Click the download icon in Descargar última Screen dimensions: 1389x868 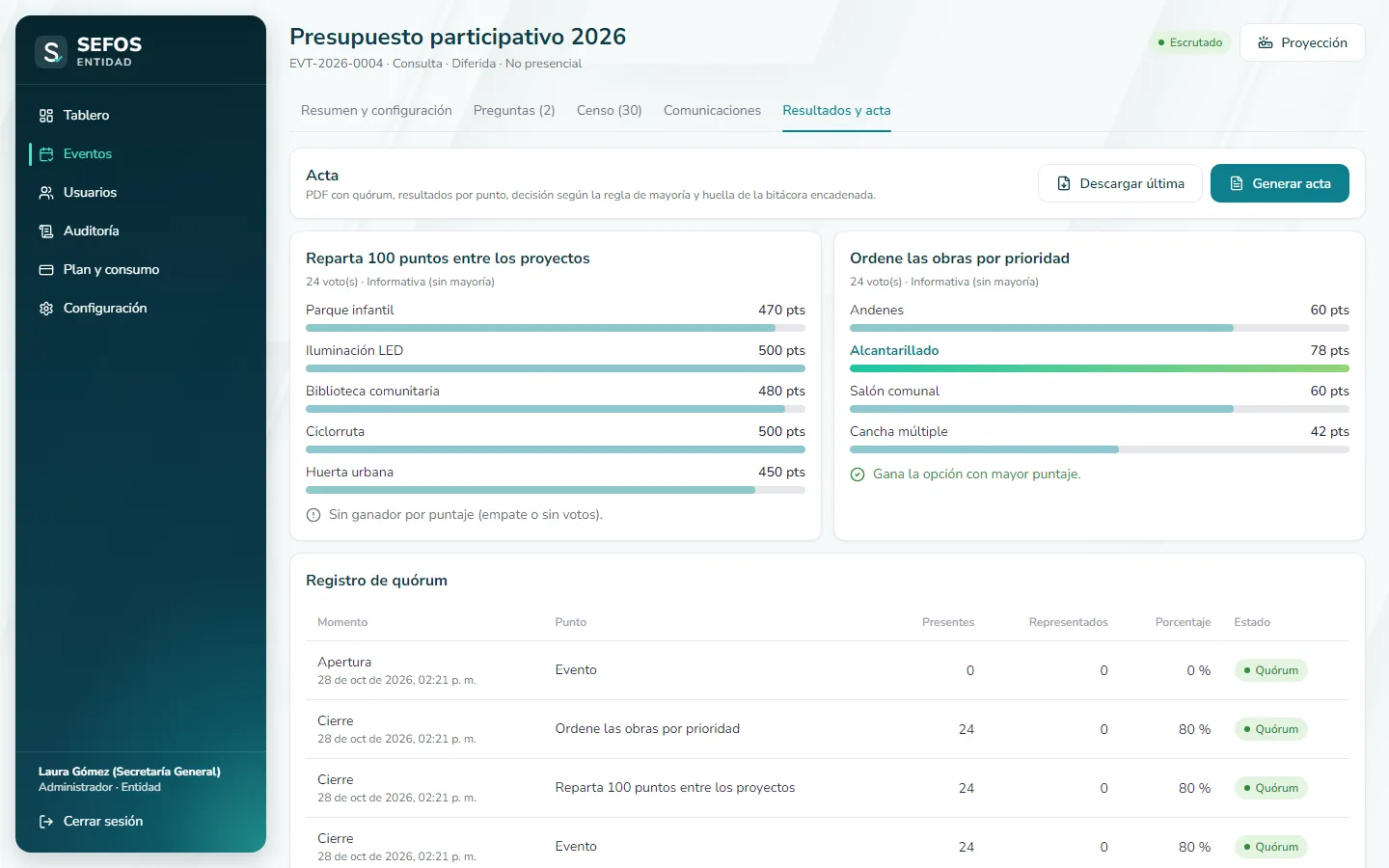pyautogui.click(x=1064, y=183)
